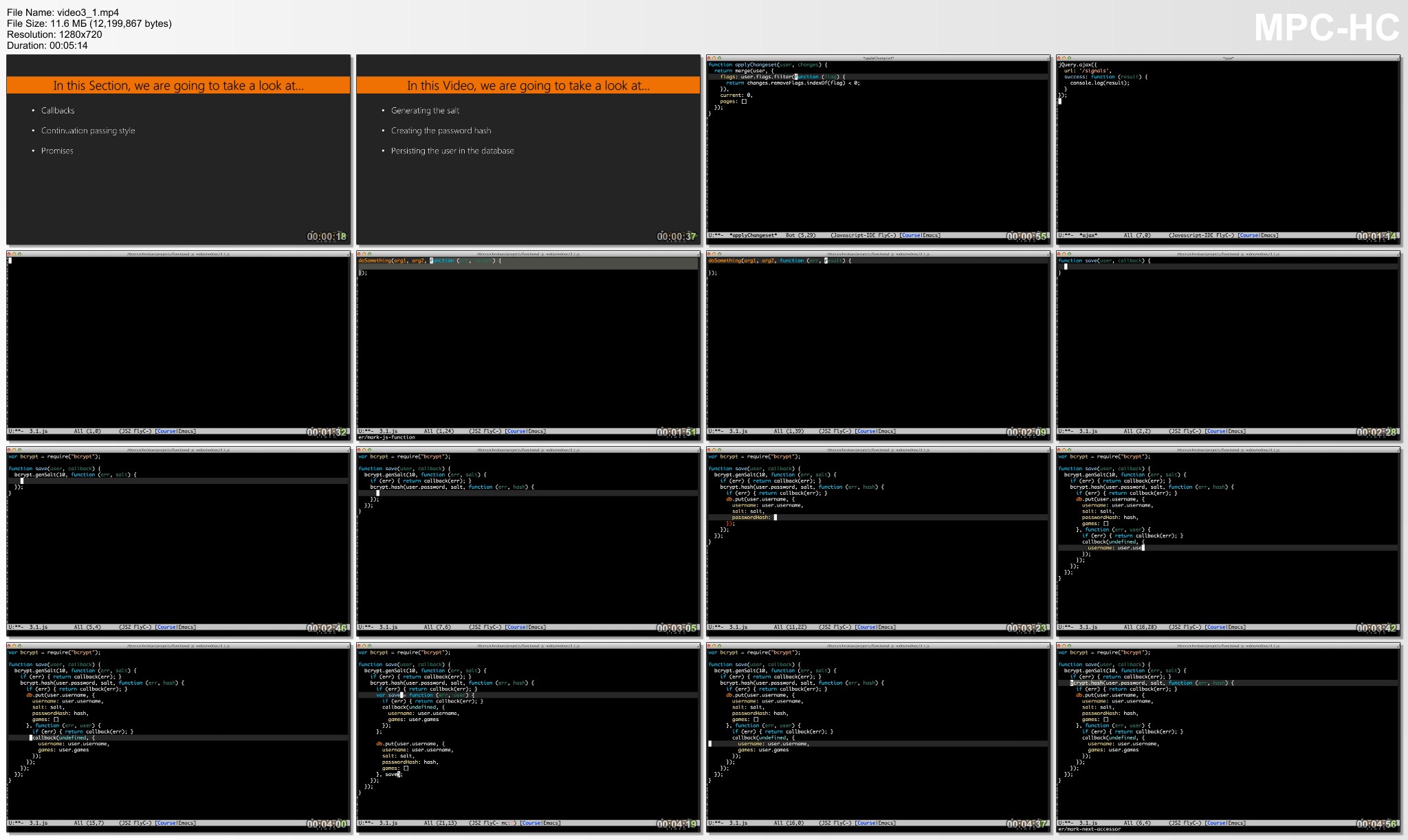1408x840 pixels.
Task: Select 'Persisting the user in the database' bullet
Action: 452,151
